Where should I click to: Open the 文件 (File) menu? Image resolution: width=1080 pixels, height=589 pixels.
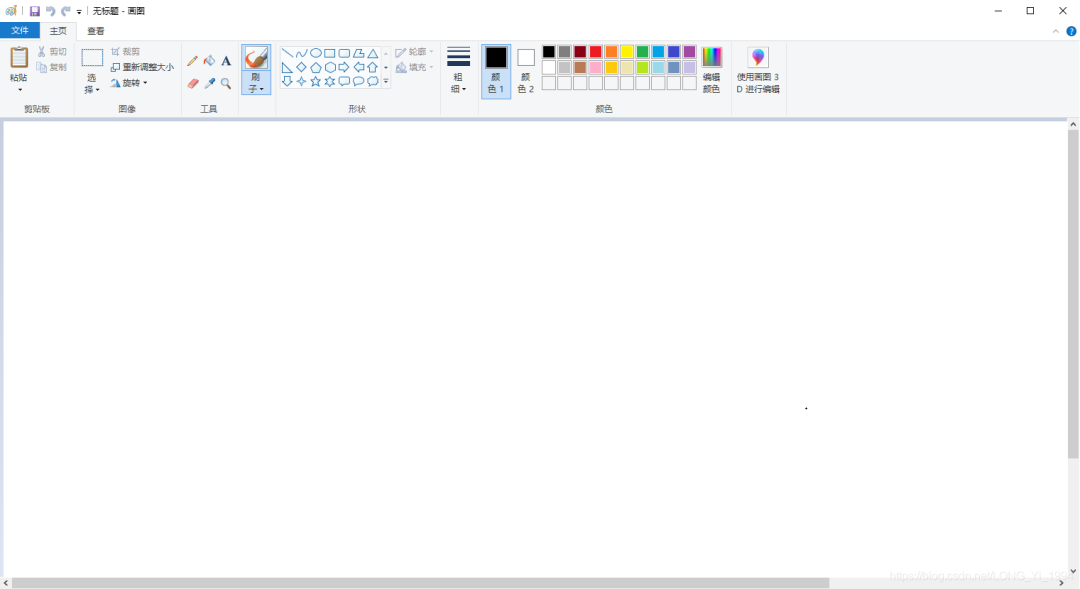20,30
